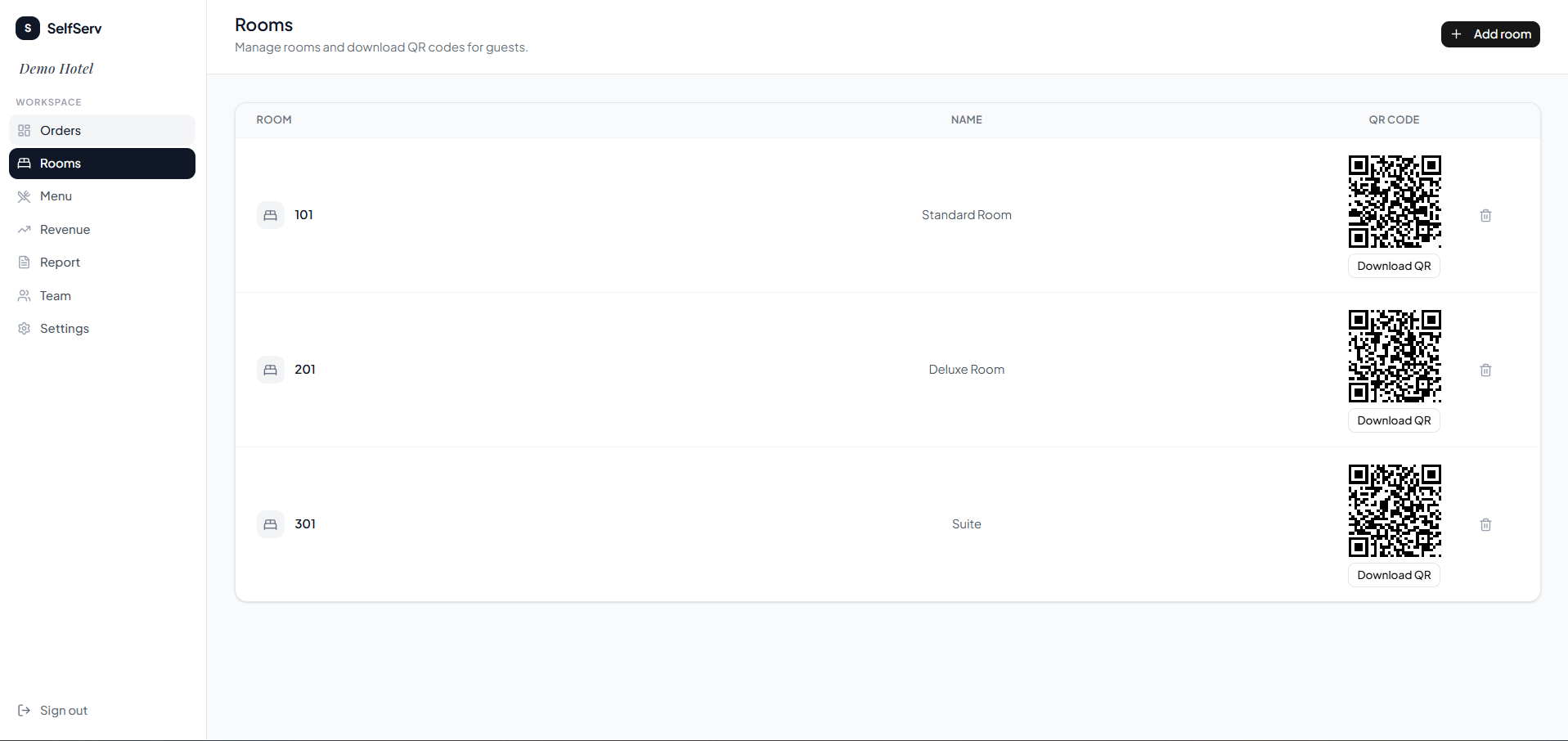This screenshot has width=1568, height=741.
Task: Select room number 301 text
Action: point(305,524)
